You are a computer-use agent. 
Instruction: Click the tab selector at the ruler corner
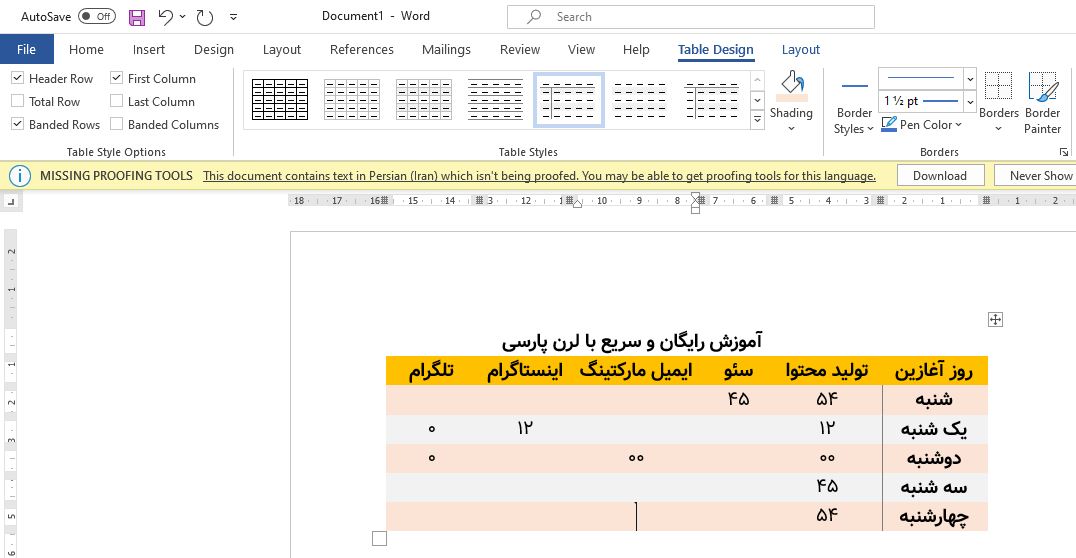click(x=11, y=201)
